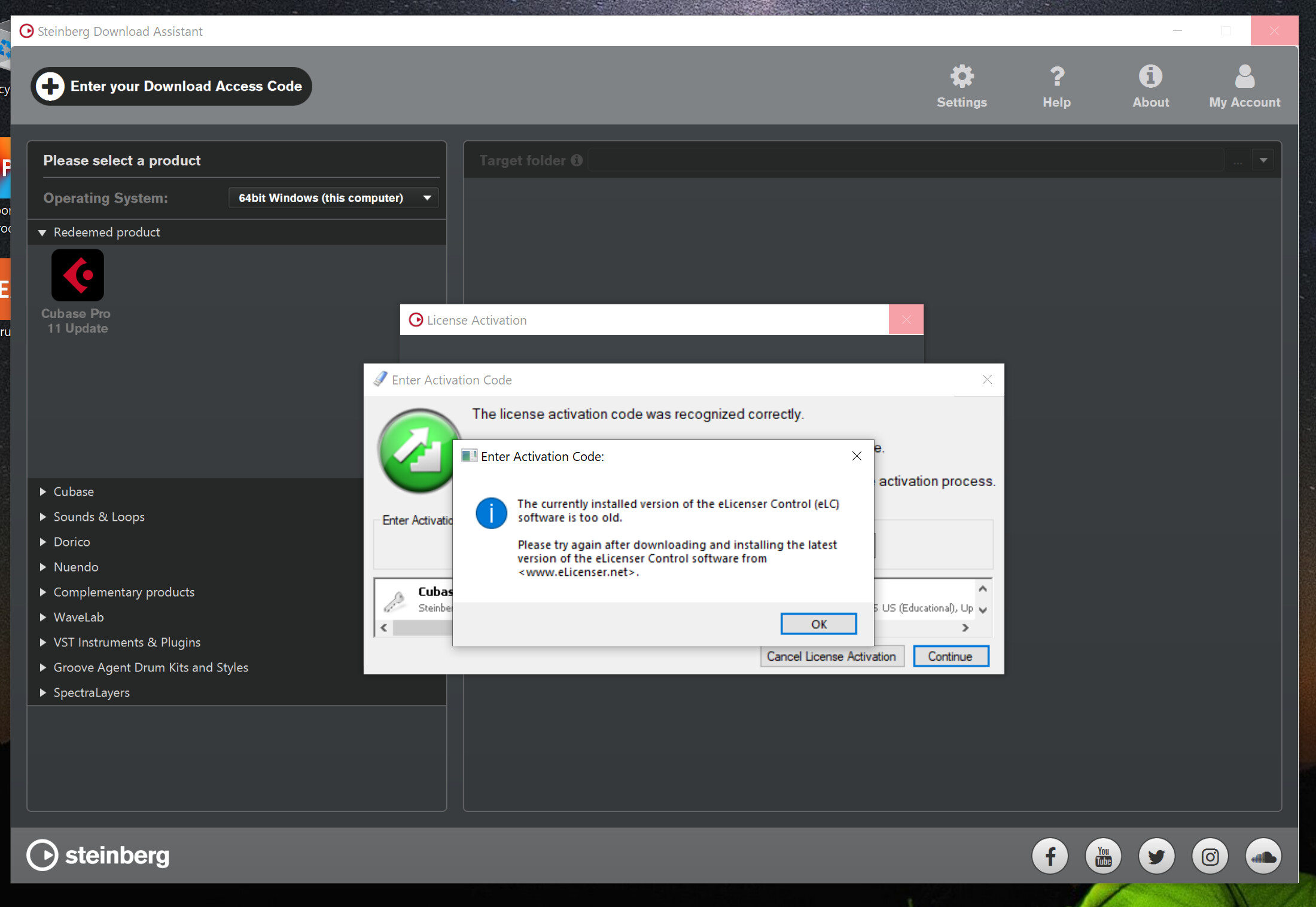Open the About info icon
Image resolution: width=1316 pixels, height=907 pixels.
tap(1150, 77)
